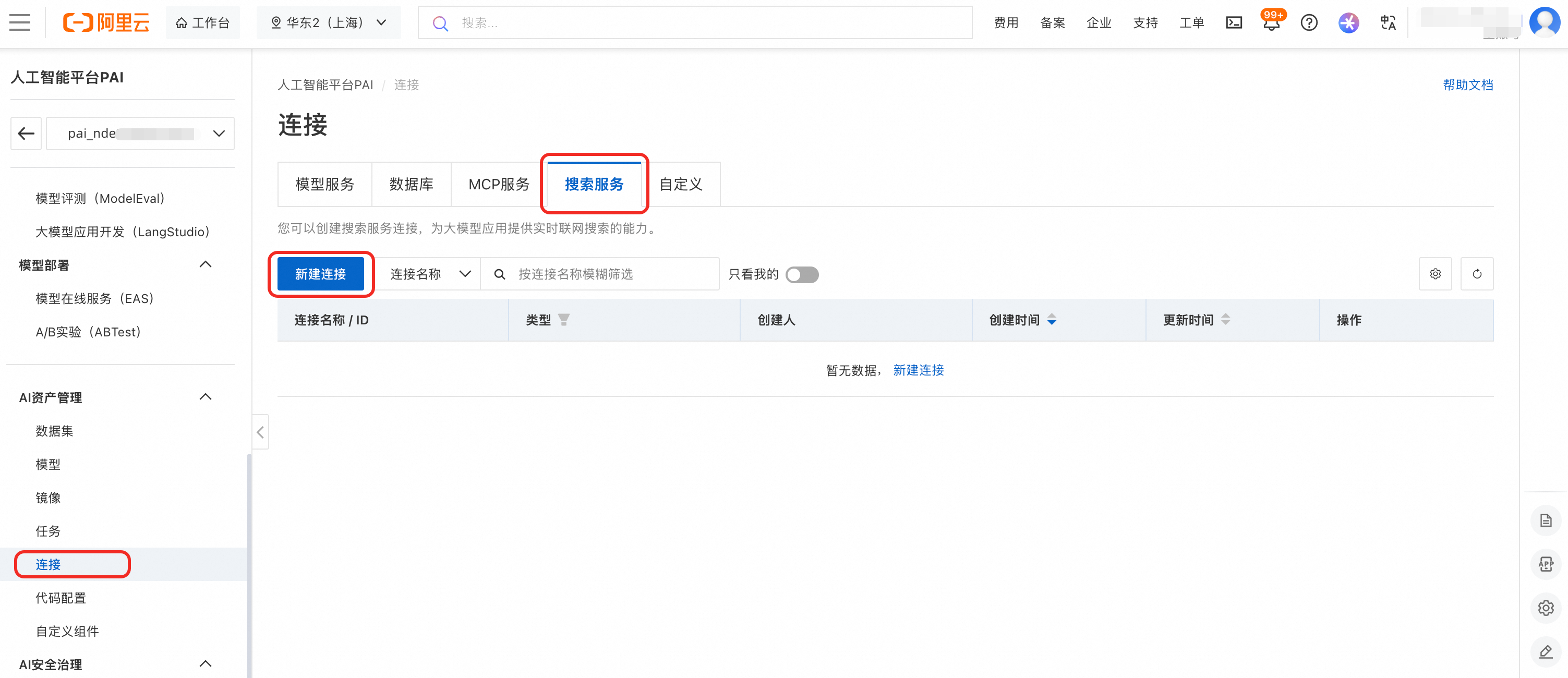Open the Cloud Shell terminal icon

[1234, 22]
